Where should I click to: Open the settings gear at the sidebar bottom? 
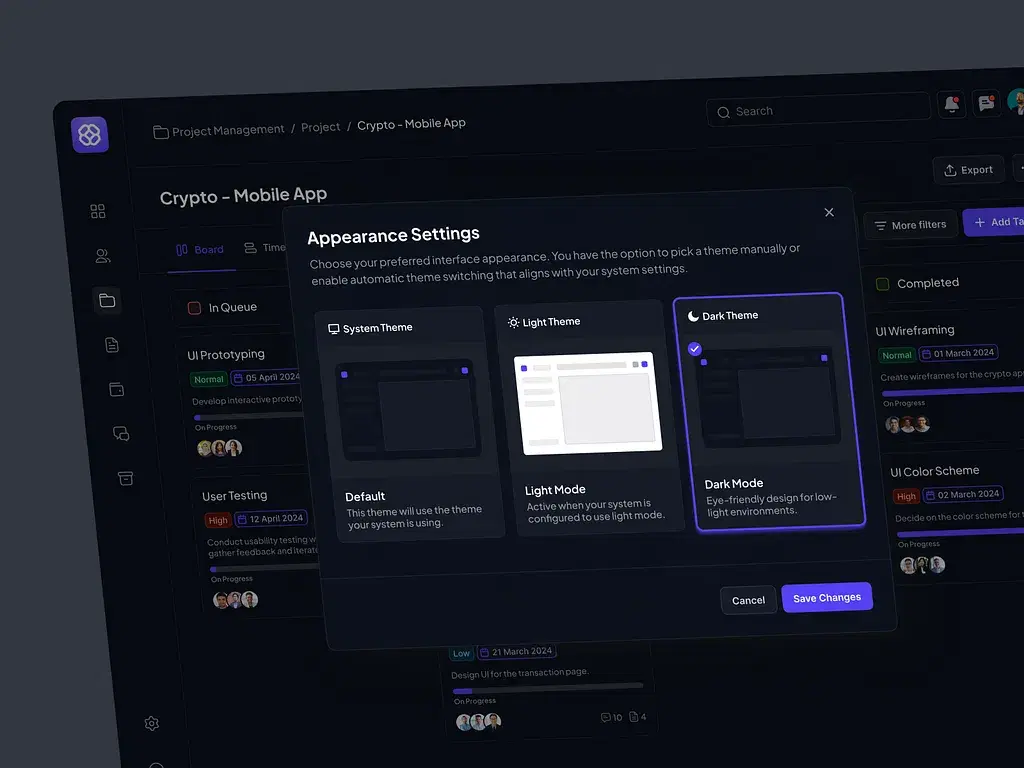152,724
